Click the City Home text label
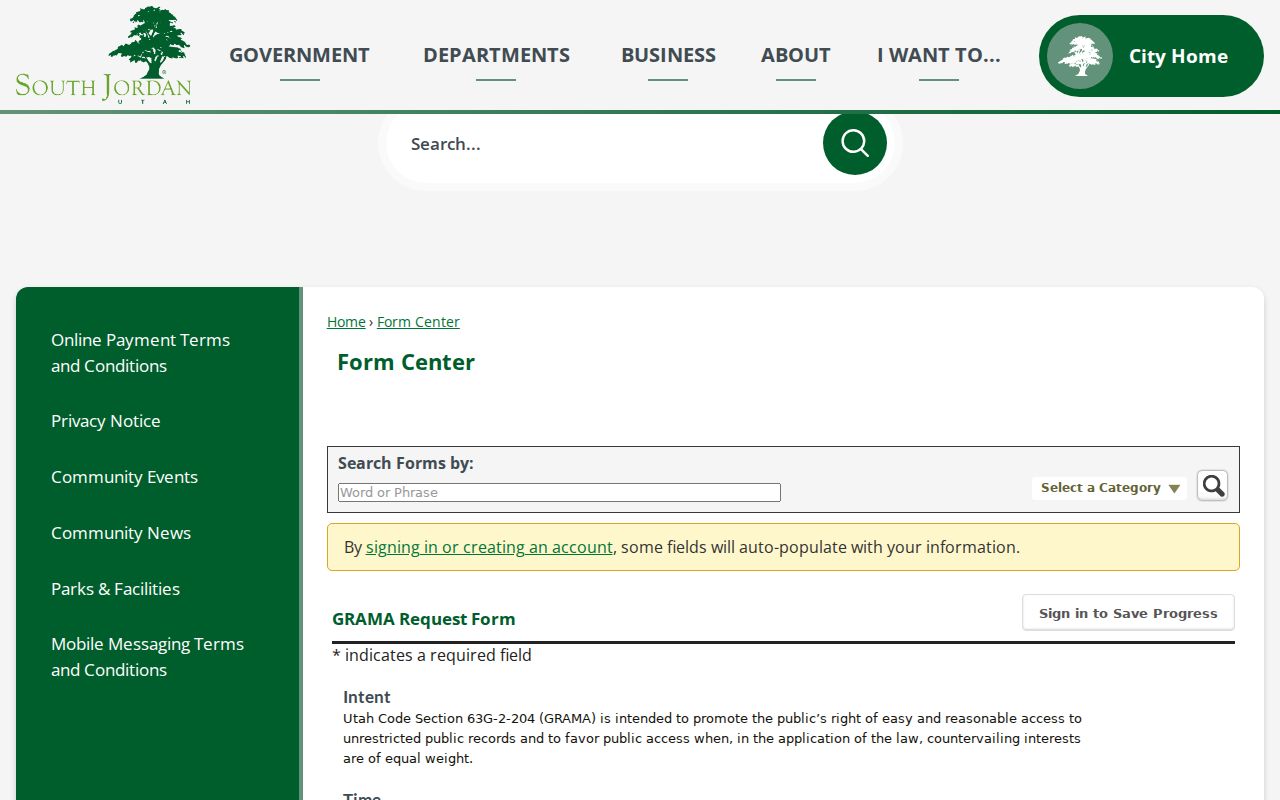The image size is (1280, 800). (x=1178, y=56)
